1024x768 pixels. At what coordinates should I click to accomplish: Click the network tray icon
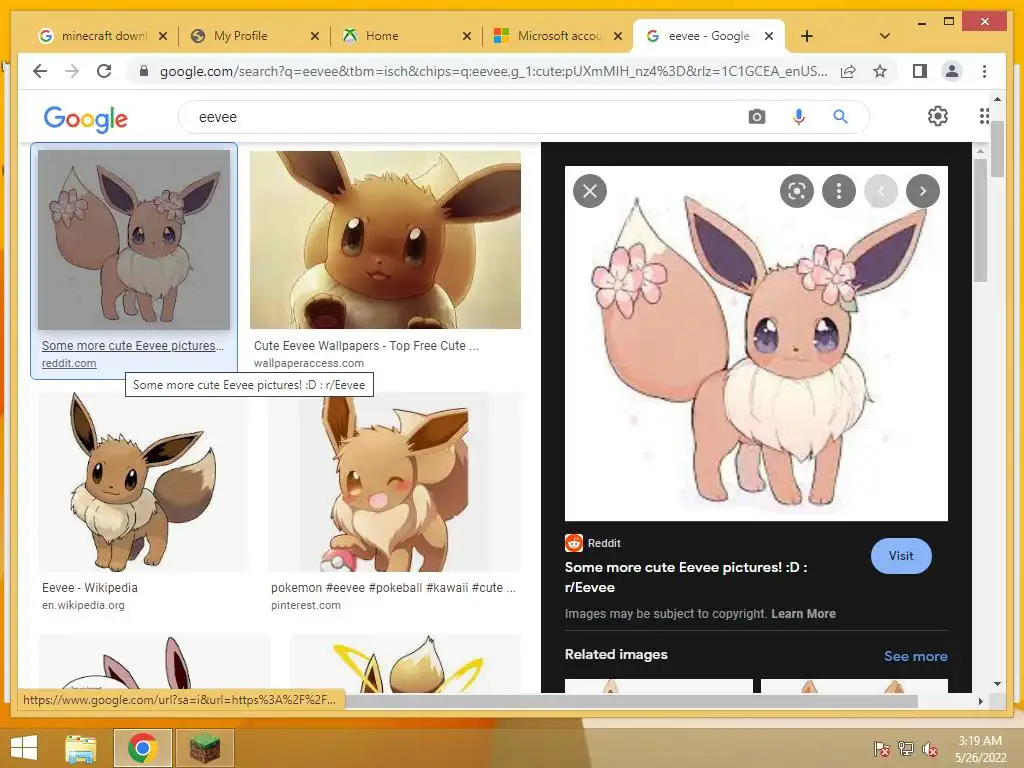tap(905, 749)
